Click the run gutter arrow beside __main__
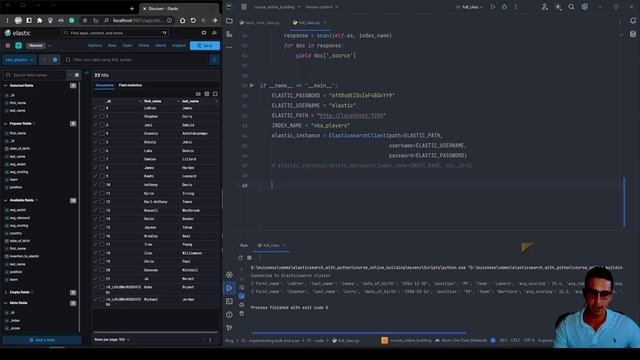Viewport: 640px width, 360px height. 252,85
